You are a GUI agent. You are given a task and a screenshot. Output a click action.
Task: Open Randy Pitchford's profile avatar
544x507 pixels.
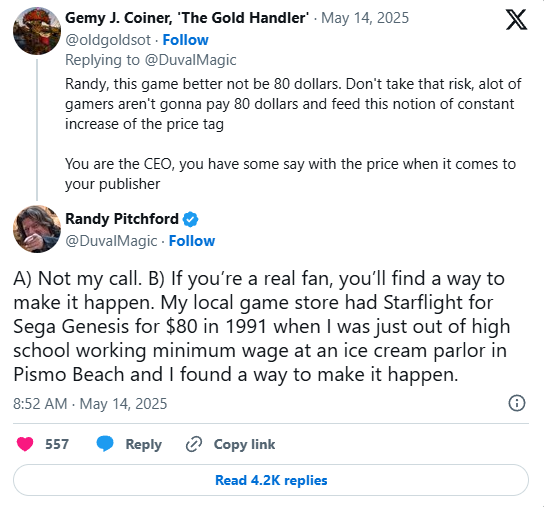(37, 229)
